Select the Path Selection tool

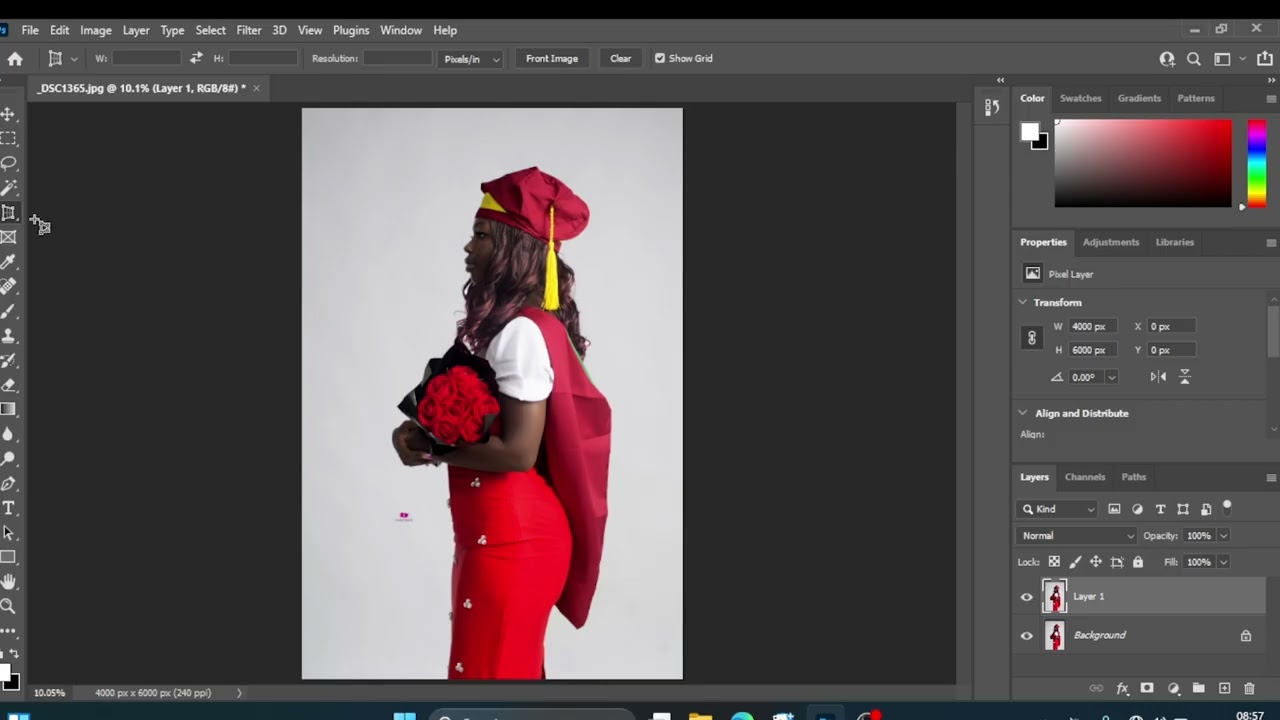point(8,532)
